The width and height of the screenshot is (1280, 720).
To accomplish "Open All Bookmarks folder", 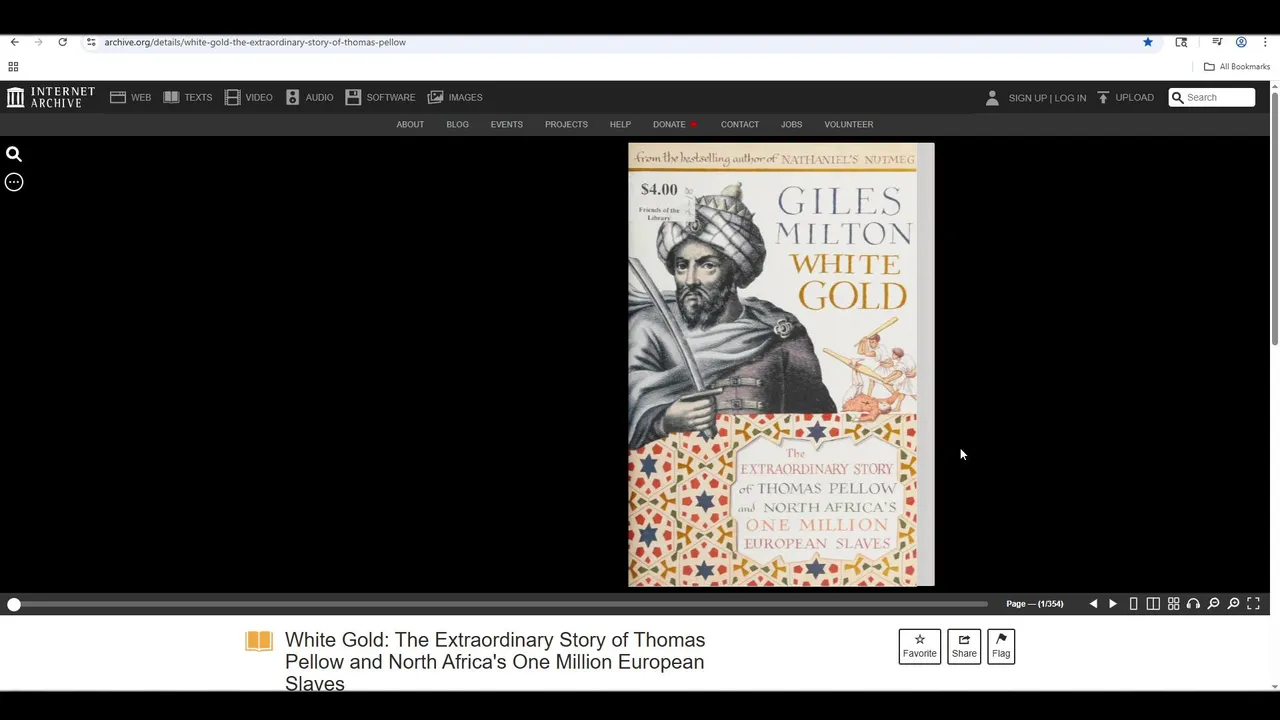I will click(1237, 67).
